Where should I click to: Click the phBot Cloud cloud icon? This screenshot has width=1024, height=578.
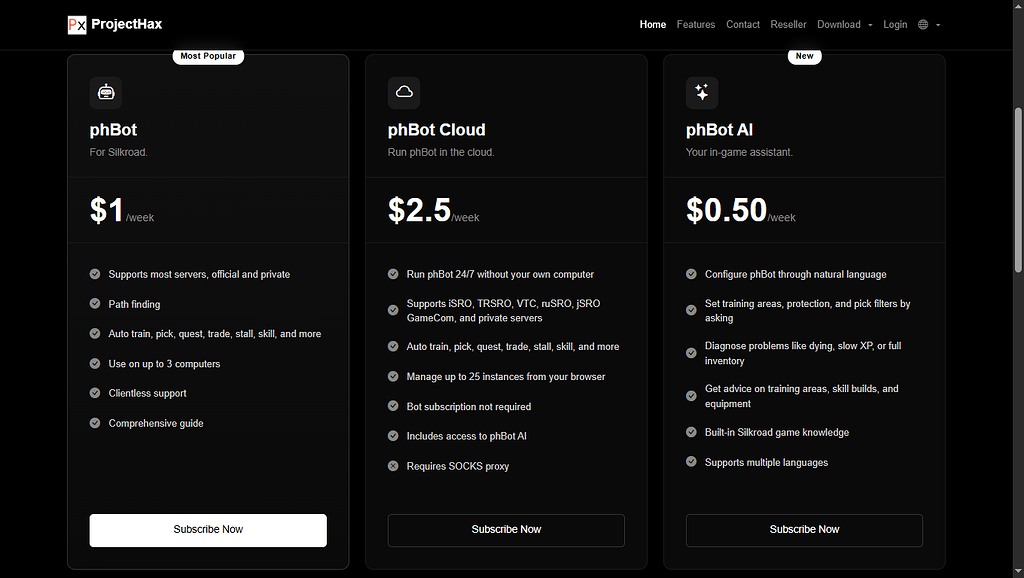(404, 93)
